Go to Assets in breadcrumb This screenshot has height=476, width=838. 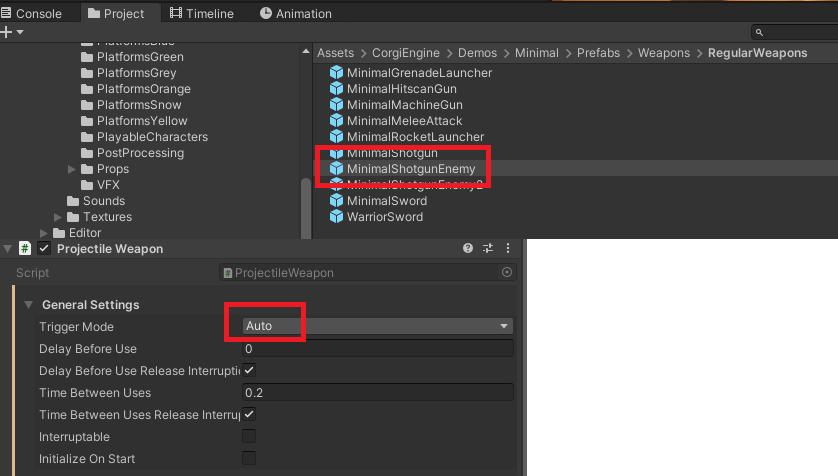[x=335, y=53]
